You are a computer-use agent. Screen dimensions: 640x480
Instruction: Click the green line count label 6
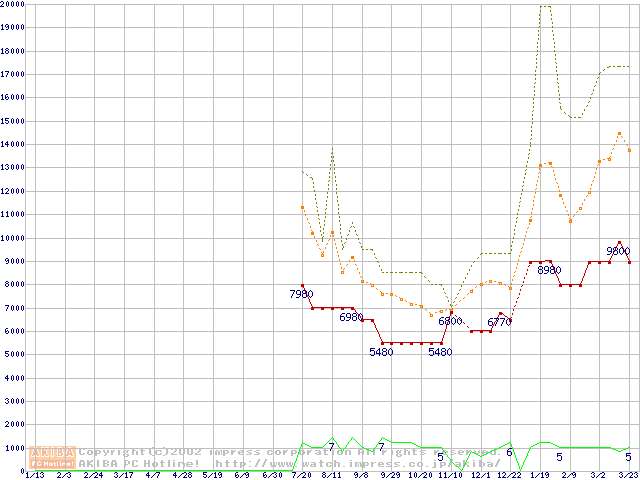pyautogui.click(x=509, y=452)
